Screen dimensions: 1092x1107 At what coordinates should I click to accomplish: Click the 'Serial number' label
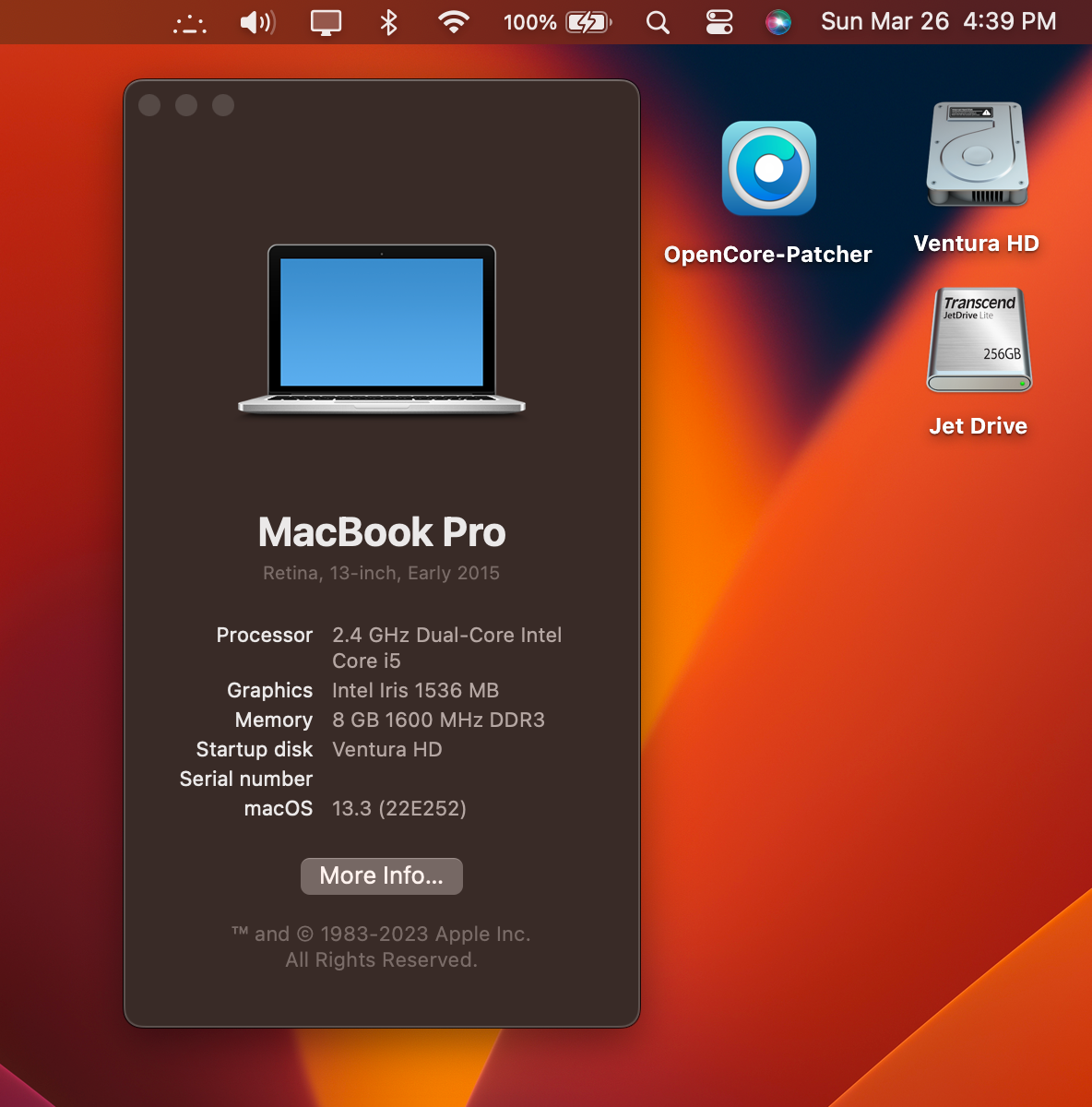point(246,779)
